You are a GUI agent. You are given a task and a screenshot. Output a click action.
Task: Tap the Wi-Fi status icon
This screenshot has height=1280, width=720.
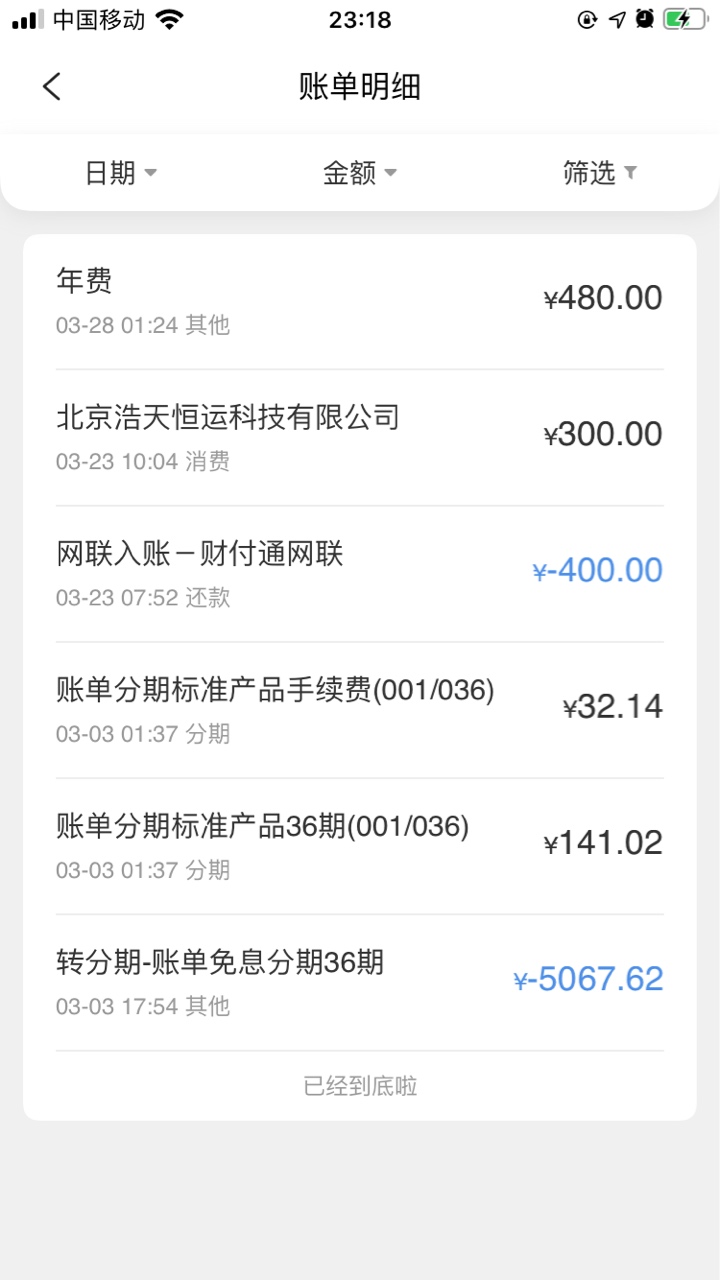click(x=170, y=19)
